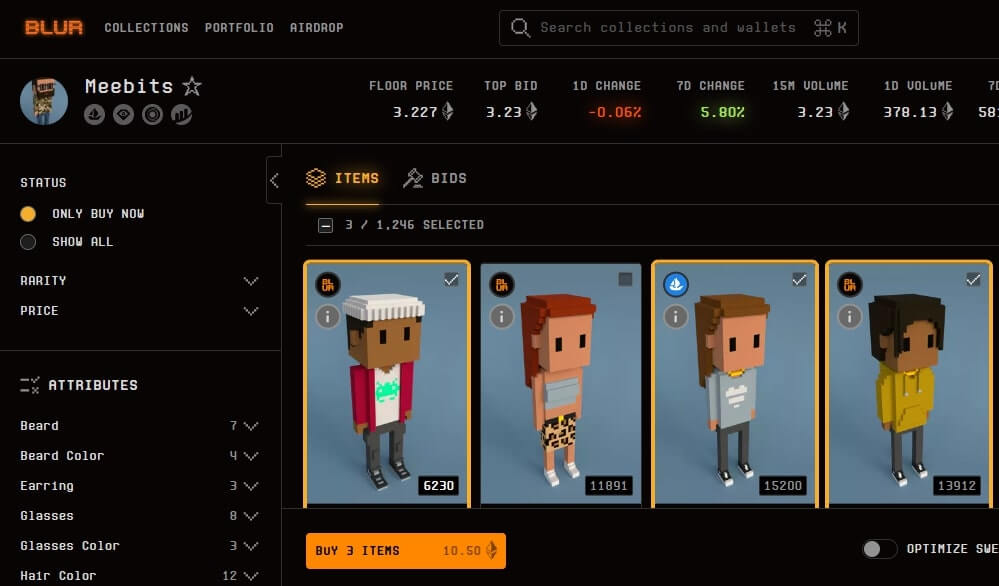999x586 pixels.
Task: Switch to the Items tab
Action: coord(343,178)
